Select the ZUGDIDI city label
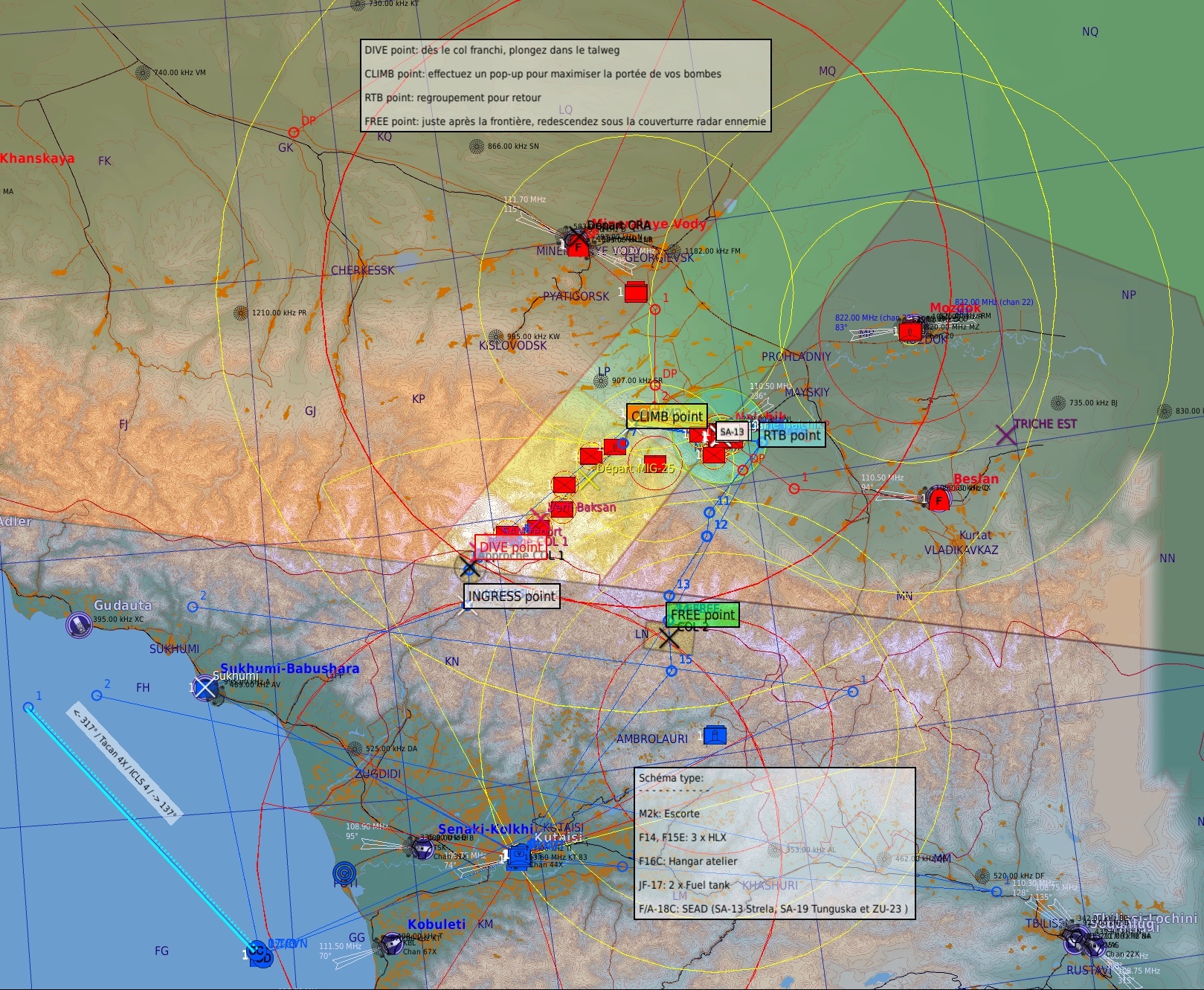This screenshot has width=1204, height=990. click(x=378, y=774)
